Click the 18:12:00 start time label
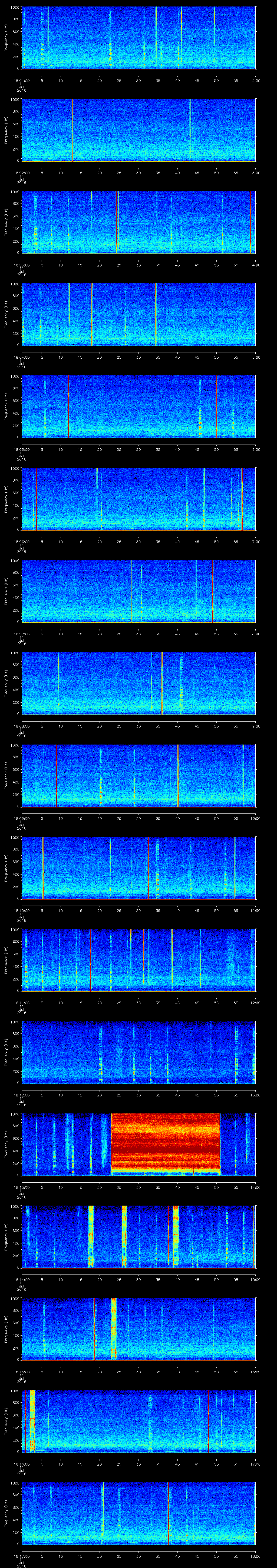The width and height of the screenshot is (277, 1568). 21,1095
